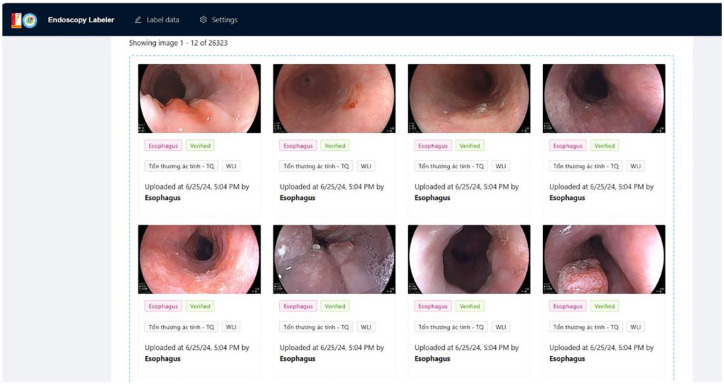This screenshot has width=724, height=384.
Task: Open the Label data menu item
Action: (x=157, y=20)
